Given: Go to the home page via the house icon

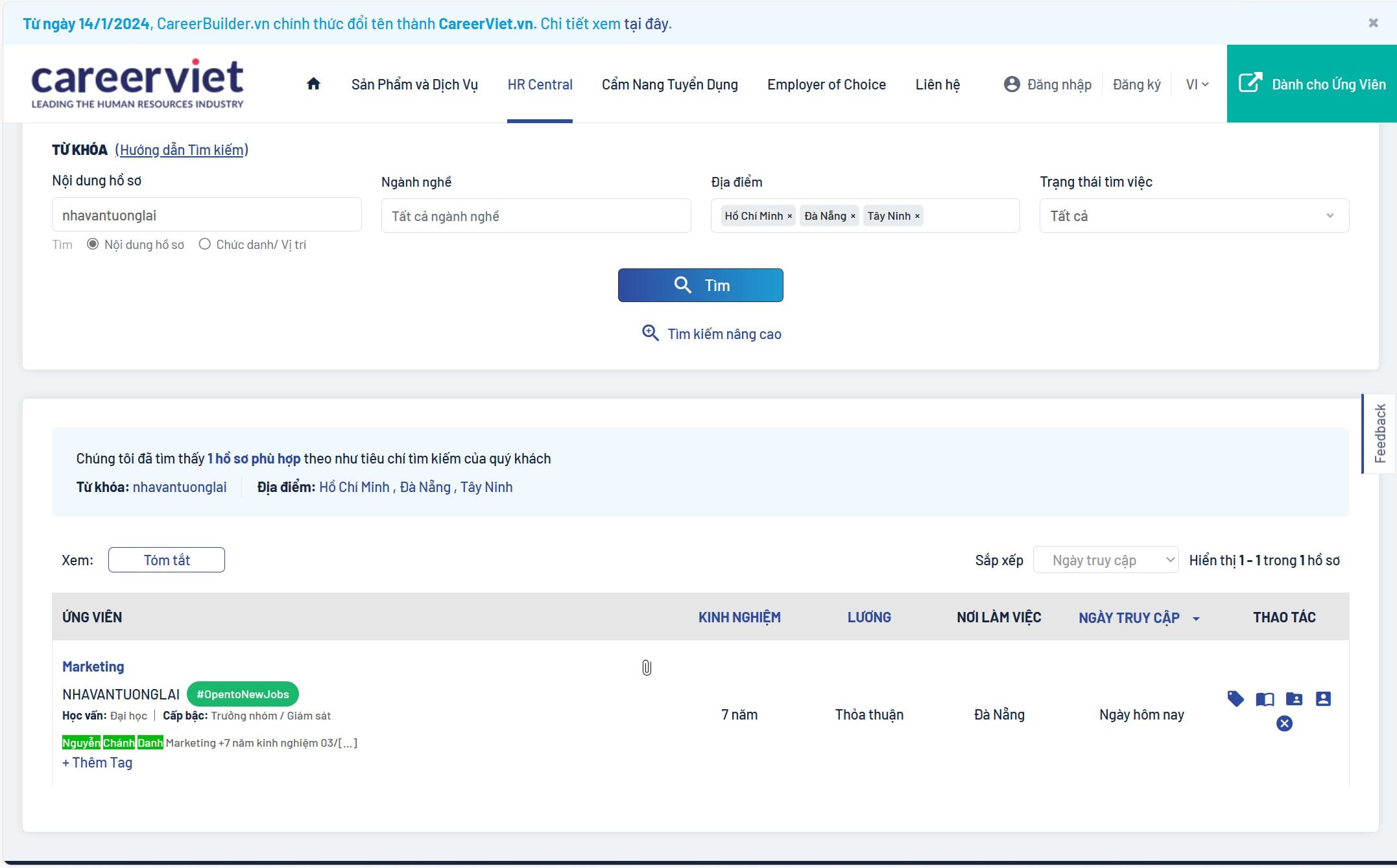Looking at the screenshot, I should pyautogui.click(x=313, y=84).
